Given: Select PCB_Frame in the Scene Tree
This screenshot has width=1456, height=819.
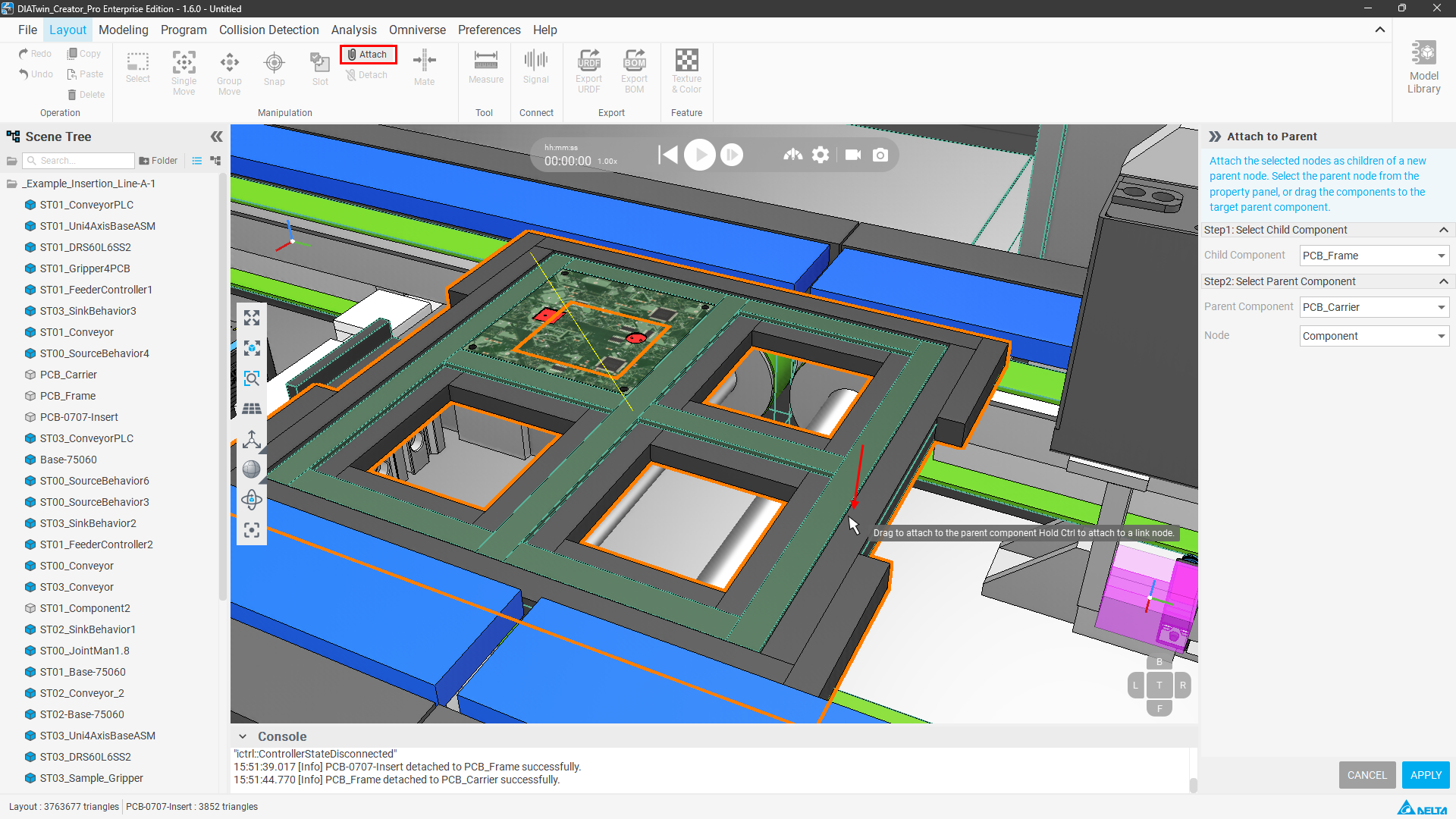Looking at the screenshot, I should click(x=67, y=396).
